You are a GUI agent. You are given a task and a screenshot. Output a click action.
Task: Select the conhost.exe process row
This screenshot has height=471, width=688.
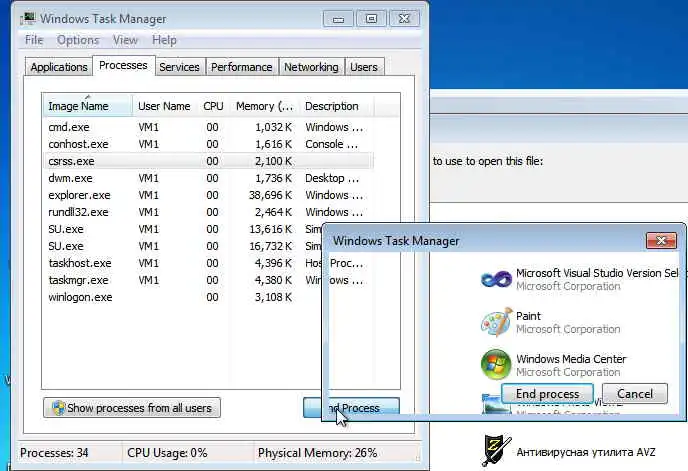click(x=208, y=144)
